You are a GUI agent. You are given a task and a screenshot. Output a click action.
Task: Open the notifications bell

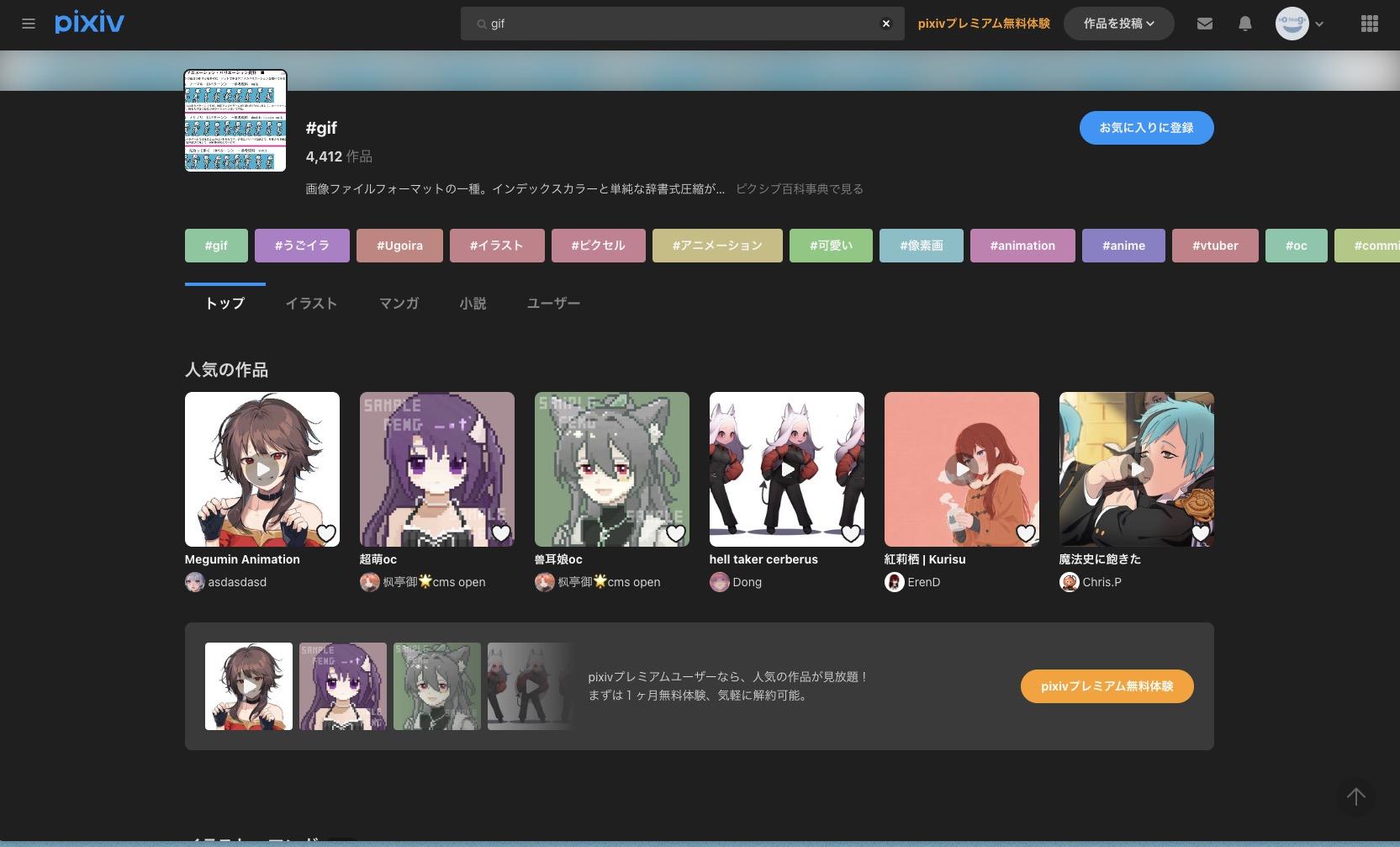pyautogui.click(x=1245, y=24)
